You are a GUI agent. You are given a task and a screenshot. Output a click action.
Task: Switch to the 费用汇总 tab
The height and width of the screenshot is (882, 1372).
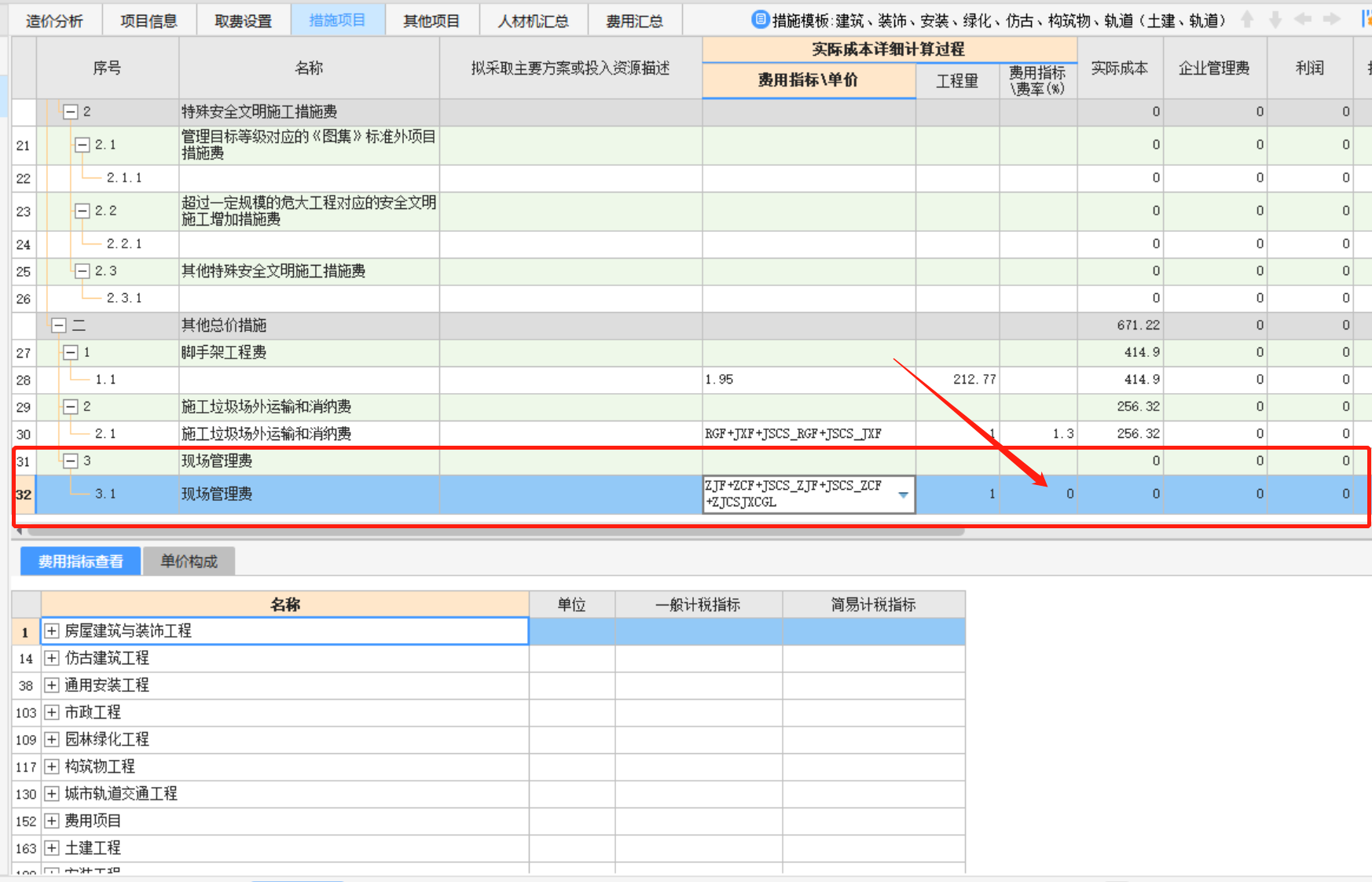click(634, 20)
